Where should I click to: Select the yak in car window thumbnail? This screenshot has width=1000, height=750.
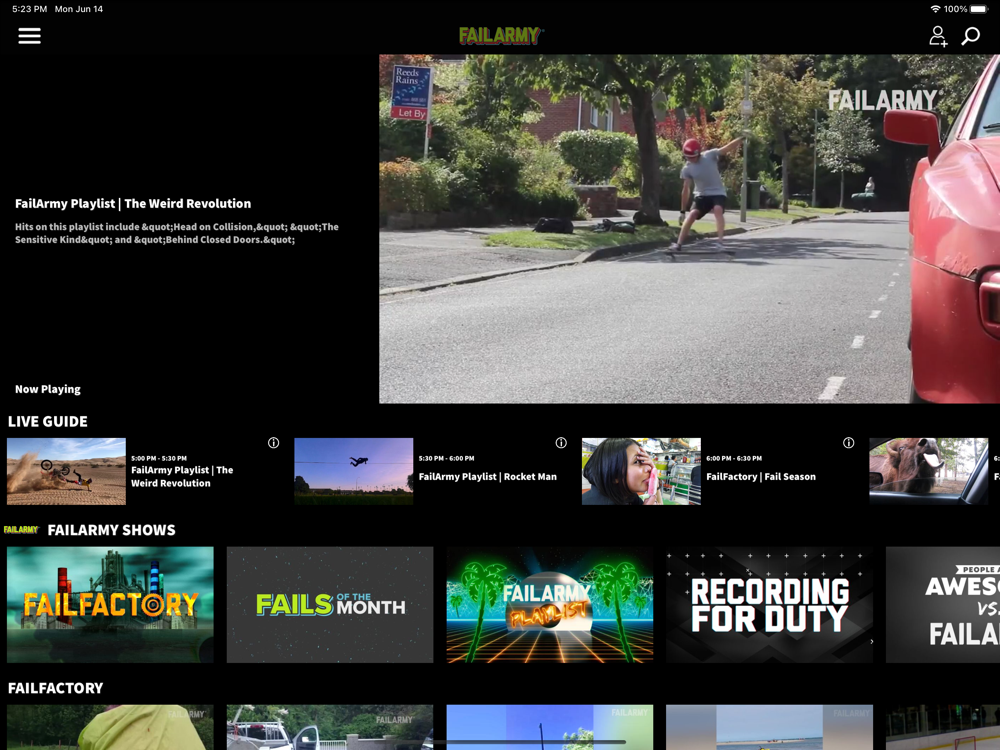pos(929,471)
